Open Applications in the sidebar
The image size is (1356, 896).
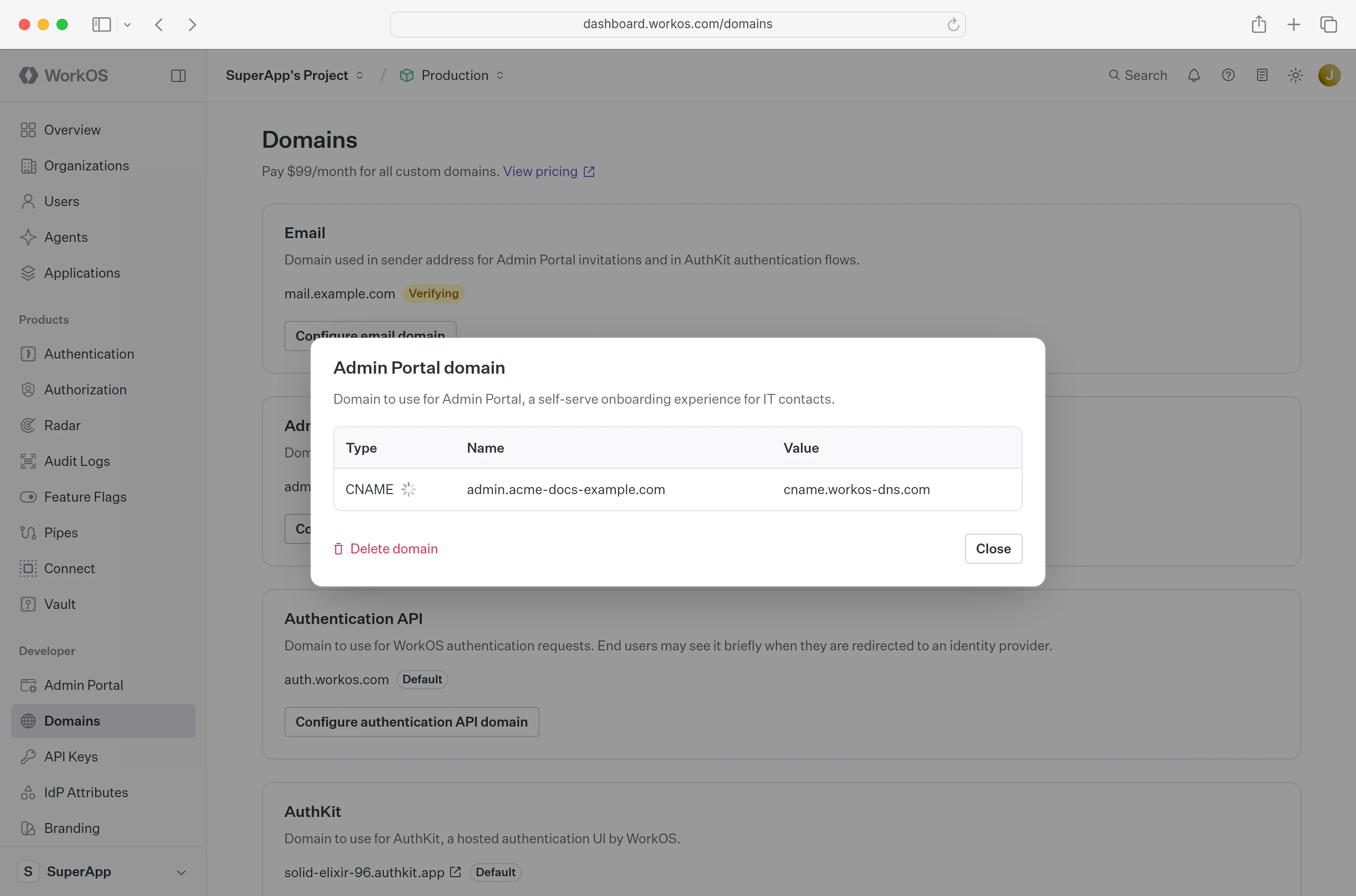[x=103, y=272]
